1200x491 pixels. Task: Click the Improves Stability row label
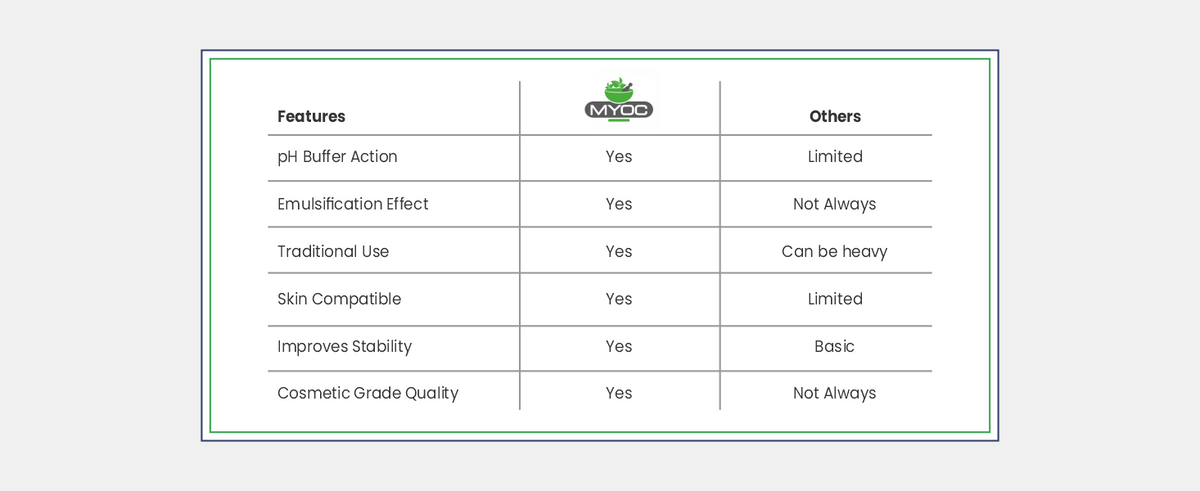pos(344,346)
